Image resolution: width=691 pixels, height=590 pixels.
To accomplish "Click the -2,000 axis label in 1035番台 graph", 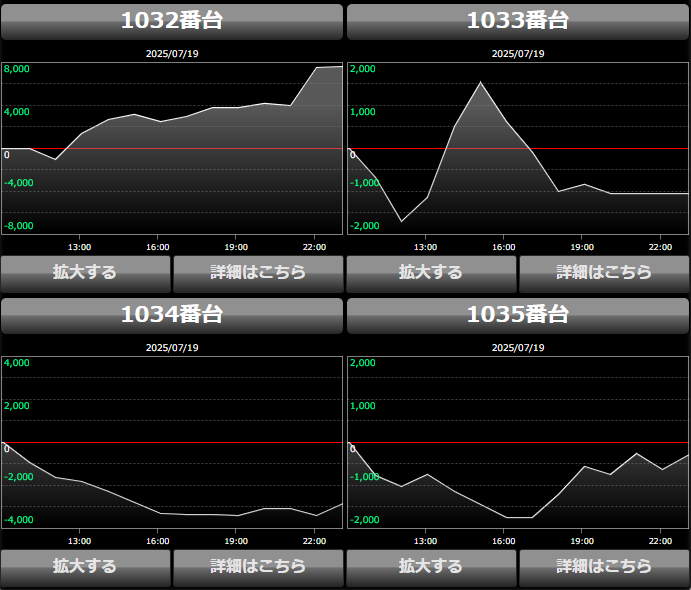I will (x=364, y=519).
